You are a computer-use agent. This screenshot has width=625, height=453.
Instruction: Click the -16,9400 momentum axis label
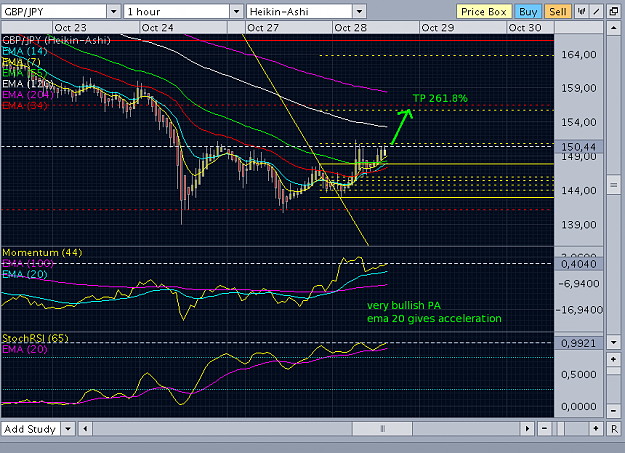580,309
